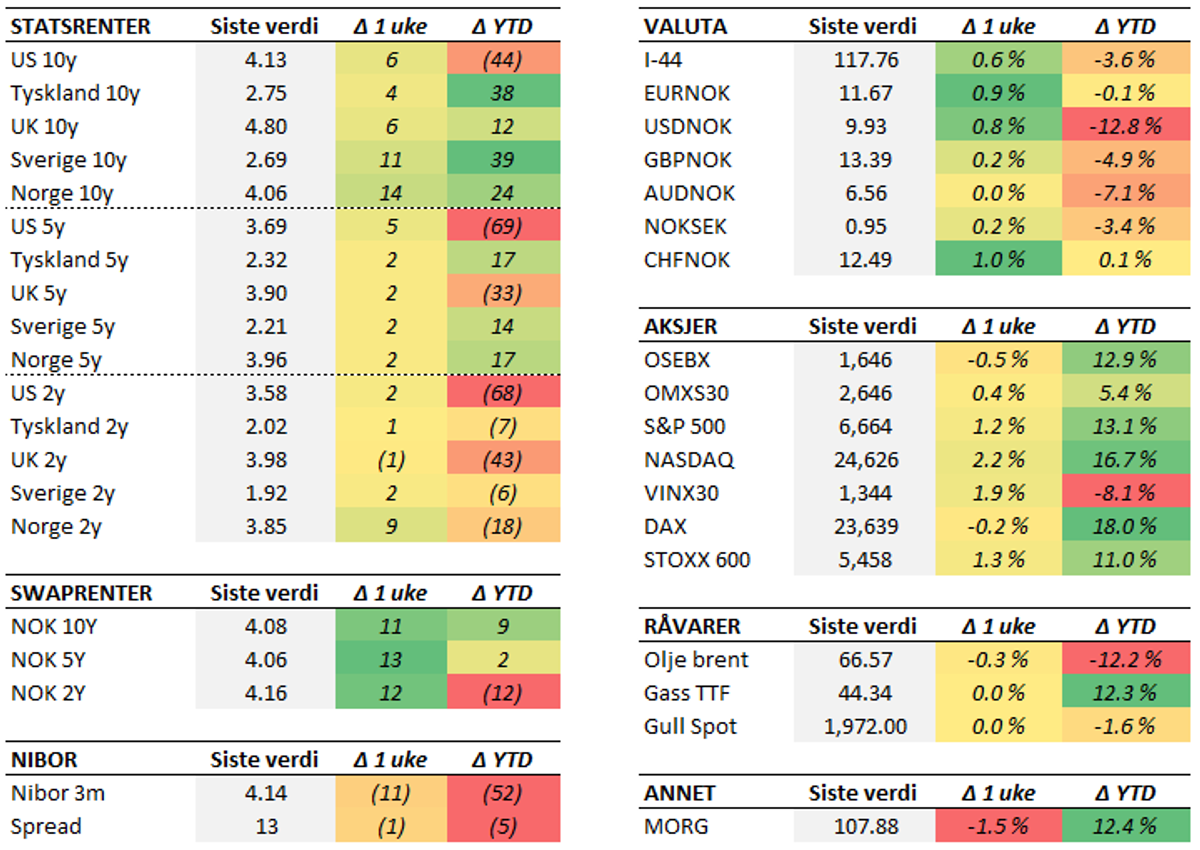
Task: Click the RÅVARER section header
Action: click(693, 626)
